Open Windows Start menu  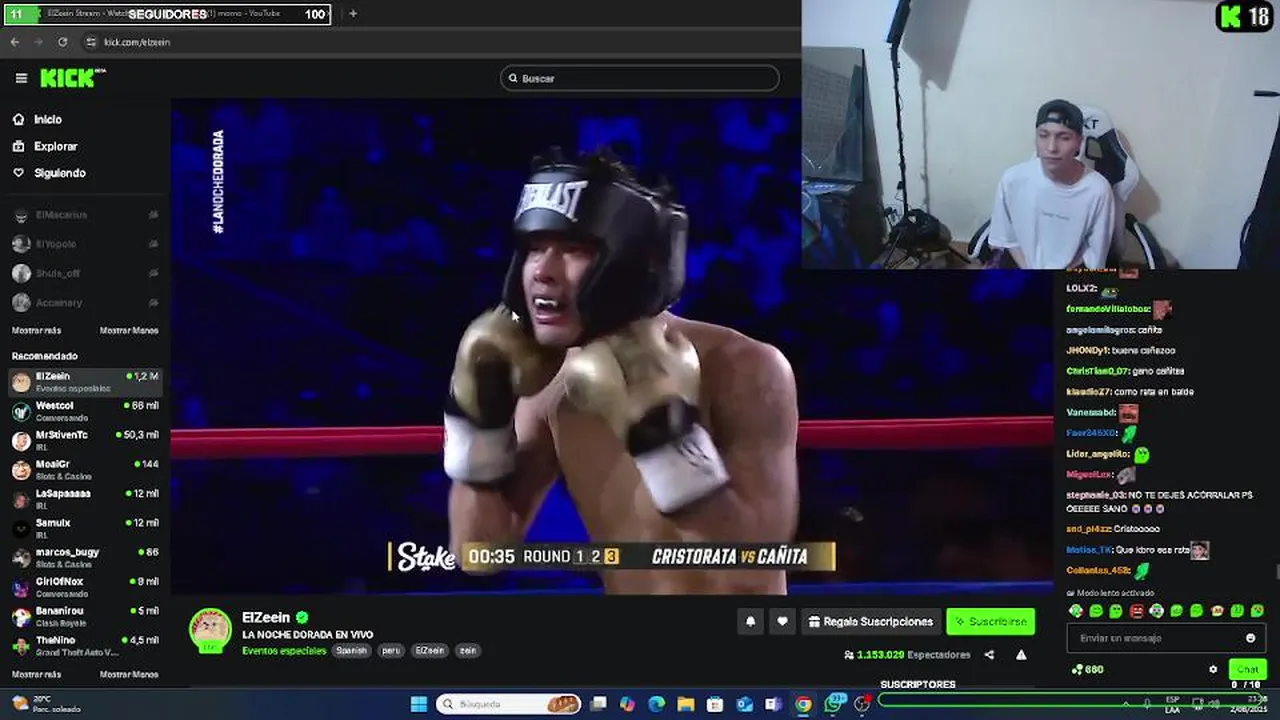click(419, 704)
